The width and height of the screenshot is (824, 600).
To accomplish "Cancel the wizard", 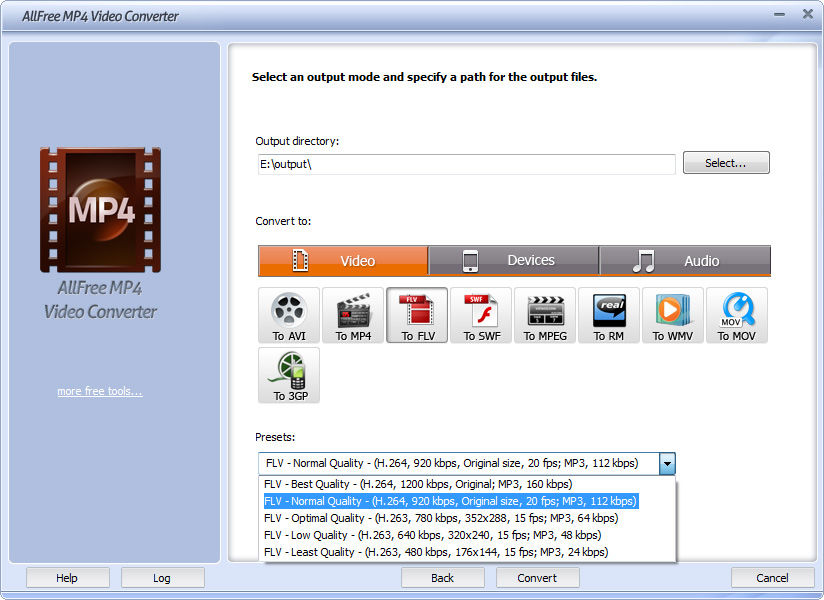I will tap(772, 578).
